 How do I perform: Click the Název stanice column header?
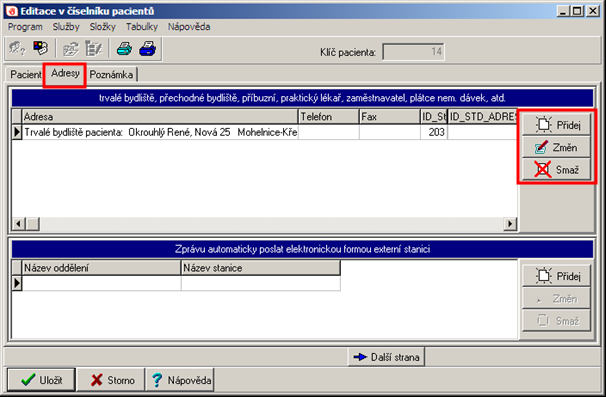[260, 268]
